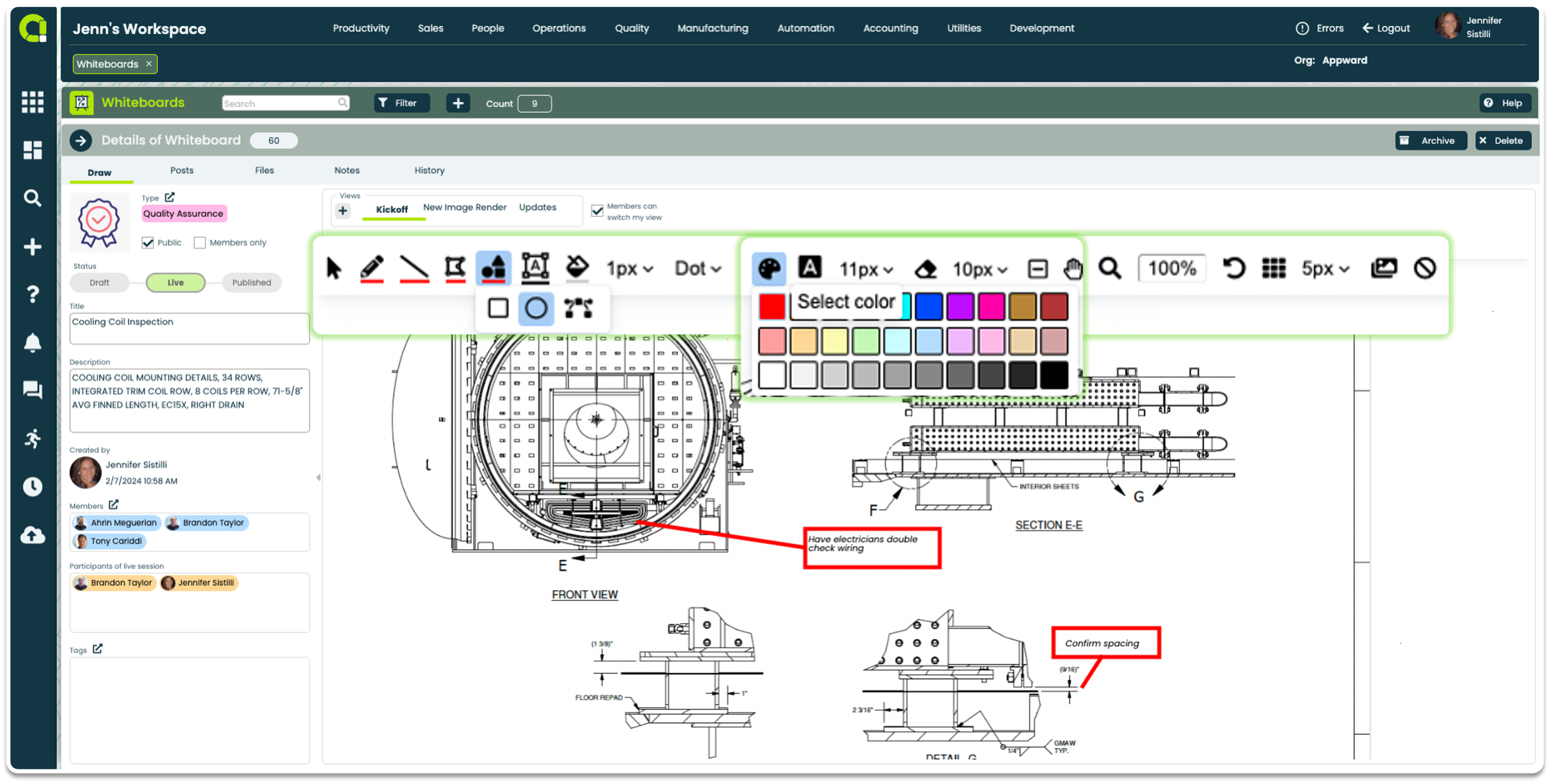The height and width of the screenshot is (784, 1550).
Task: Toggle the grid display icon
Action: point(1273,269)
